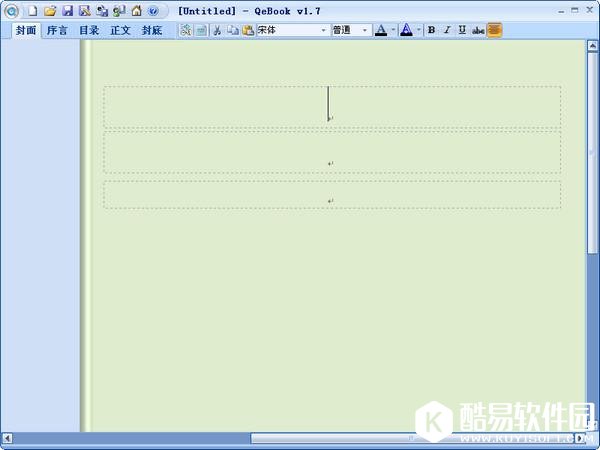The height and width of the screenshot is (450, 600).
Task: Click the New document icon
Action: [32, 11]
